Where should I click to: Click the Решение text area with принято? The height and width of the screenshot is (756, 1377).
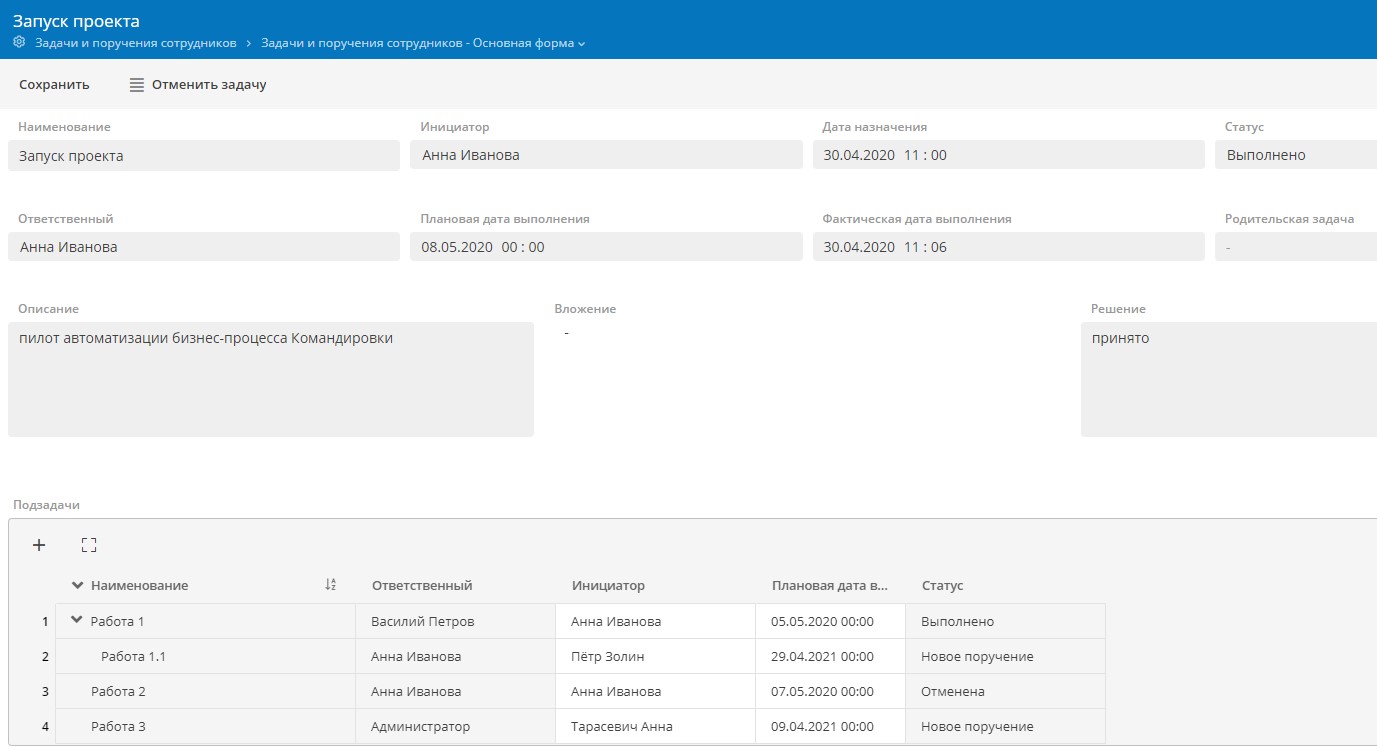click(x=1229, y=379)
